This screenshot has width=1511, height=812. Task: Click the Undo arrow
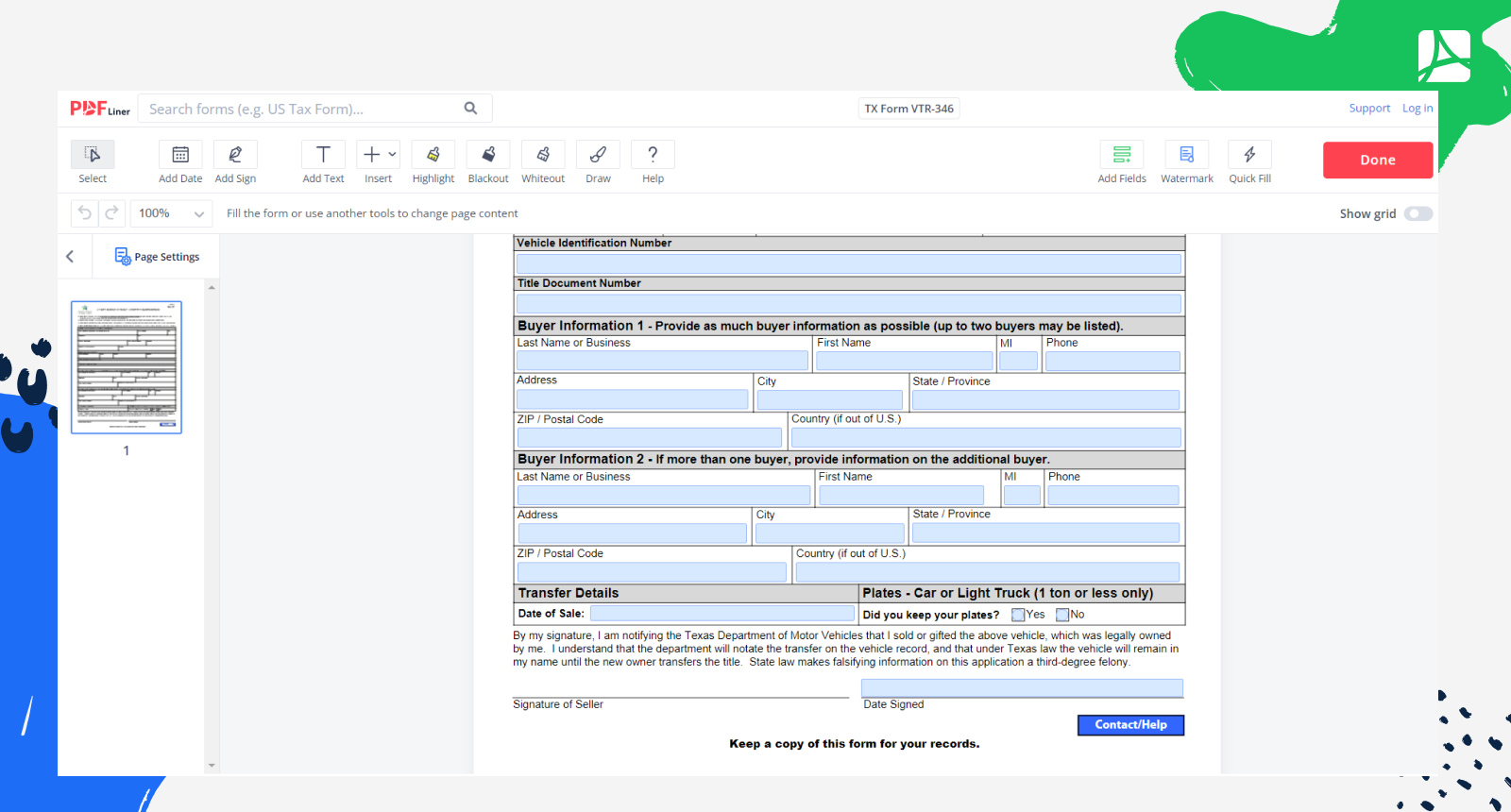pyautogui.click(x=85, y=213)
